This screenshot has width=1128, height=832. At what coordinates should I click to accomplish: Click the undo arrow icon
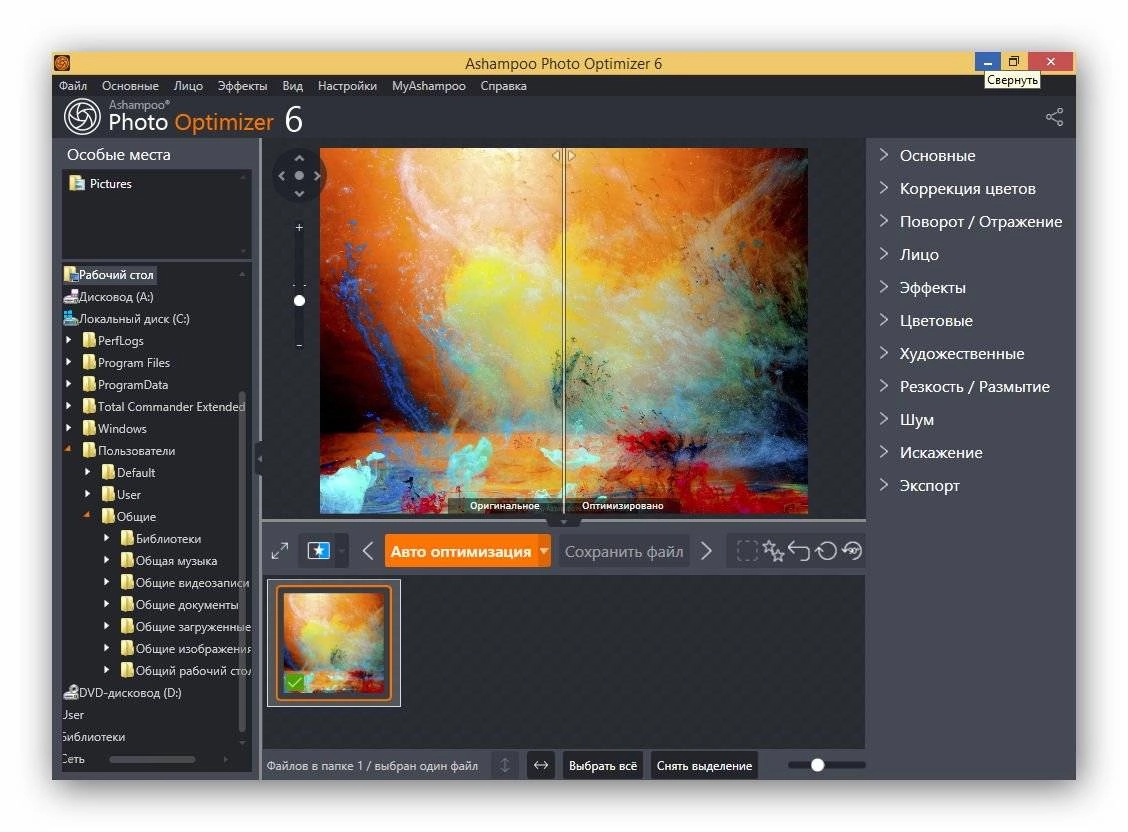tap(799, 552)
